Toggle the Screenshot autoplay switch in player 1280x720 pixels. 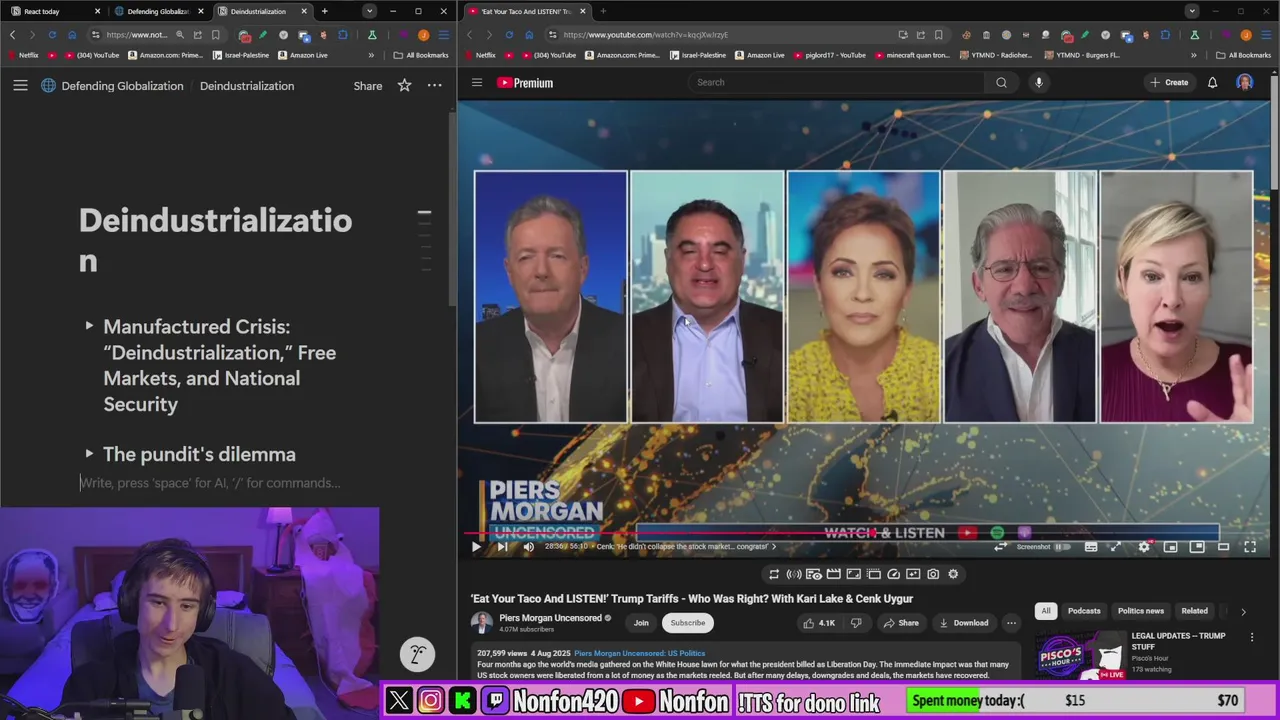tap(1061, 547)
